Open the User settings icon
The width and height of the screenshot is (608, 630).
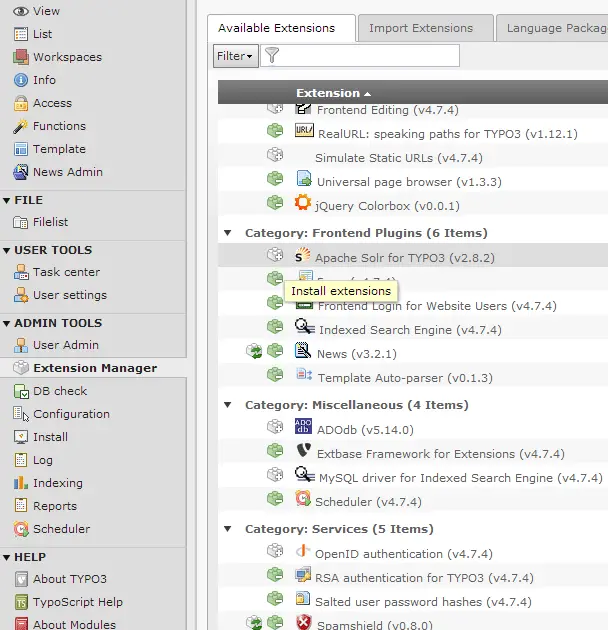(21, 295)
